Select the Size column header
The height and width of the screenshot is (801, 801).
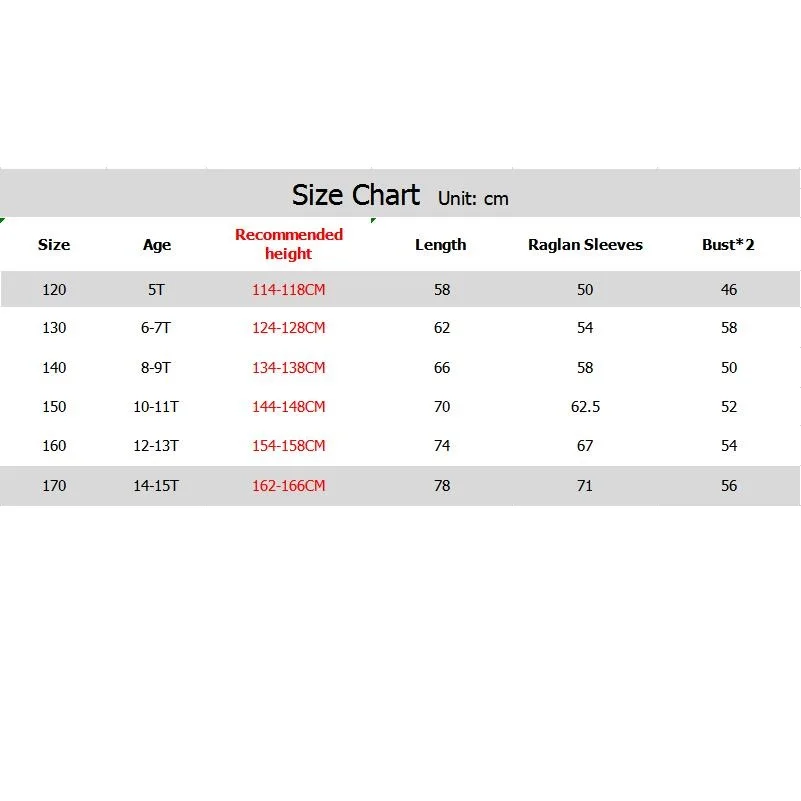54,245
